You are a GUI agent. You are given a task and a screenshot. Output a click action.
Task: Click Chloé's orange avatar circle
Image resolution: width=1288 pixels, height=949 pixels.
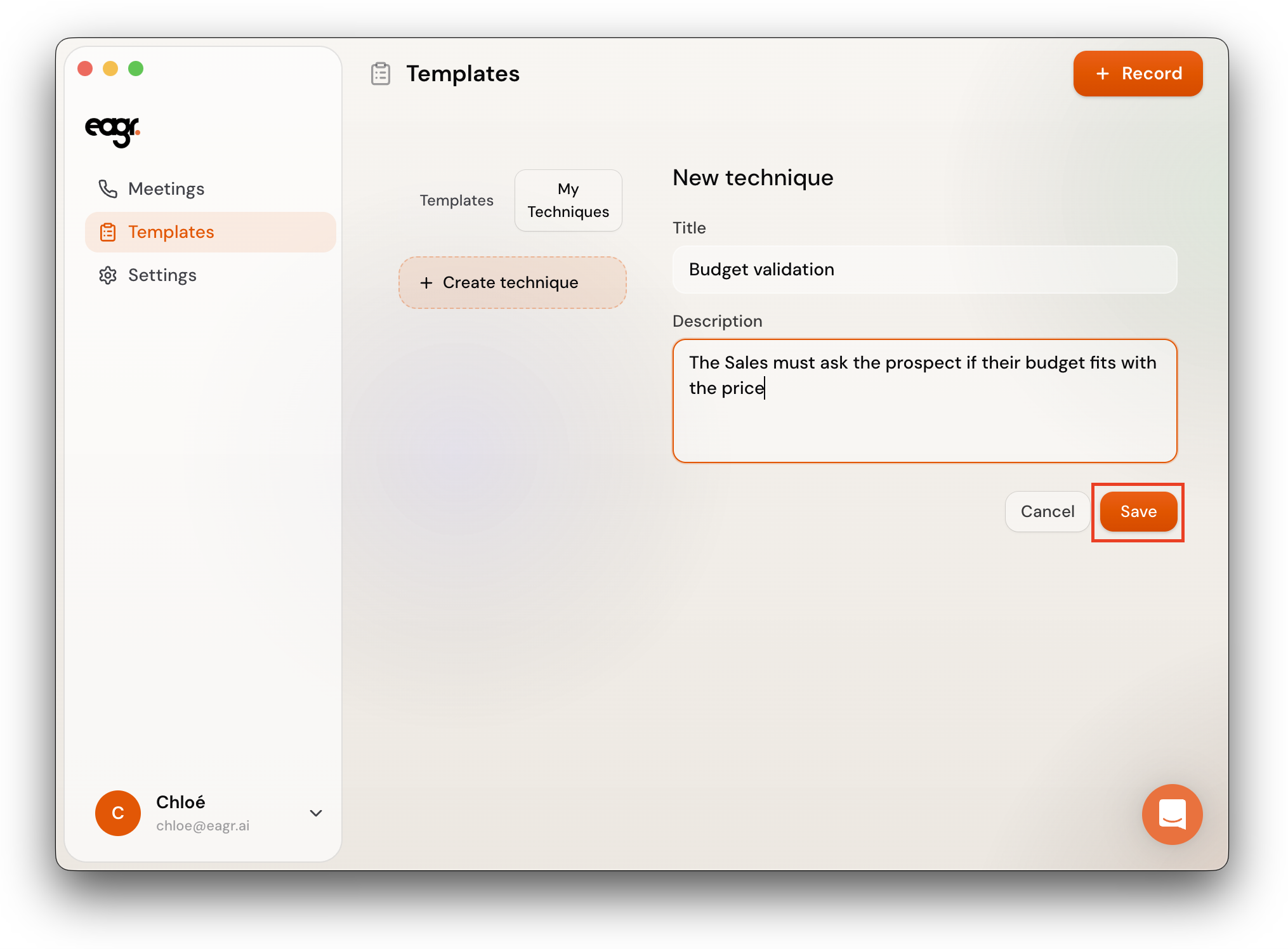pos(118,813)
